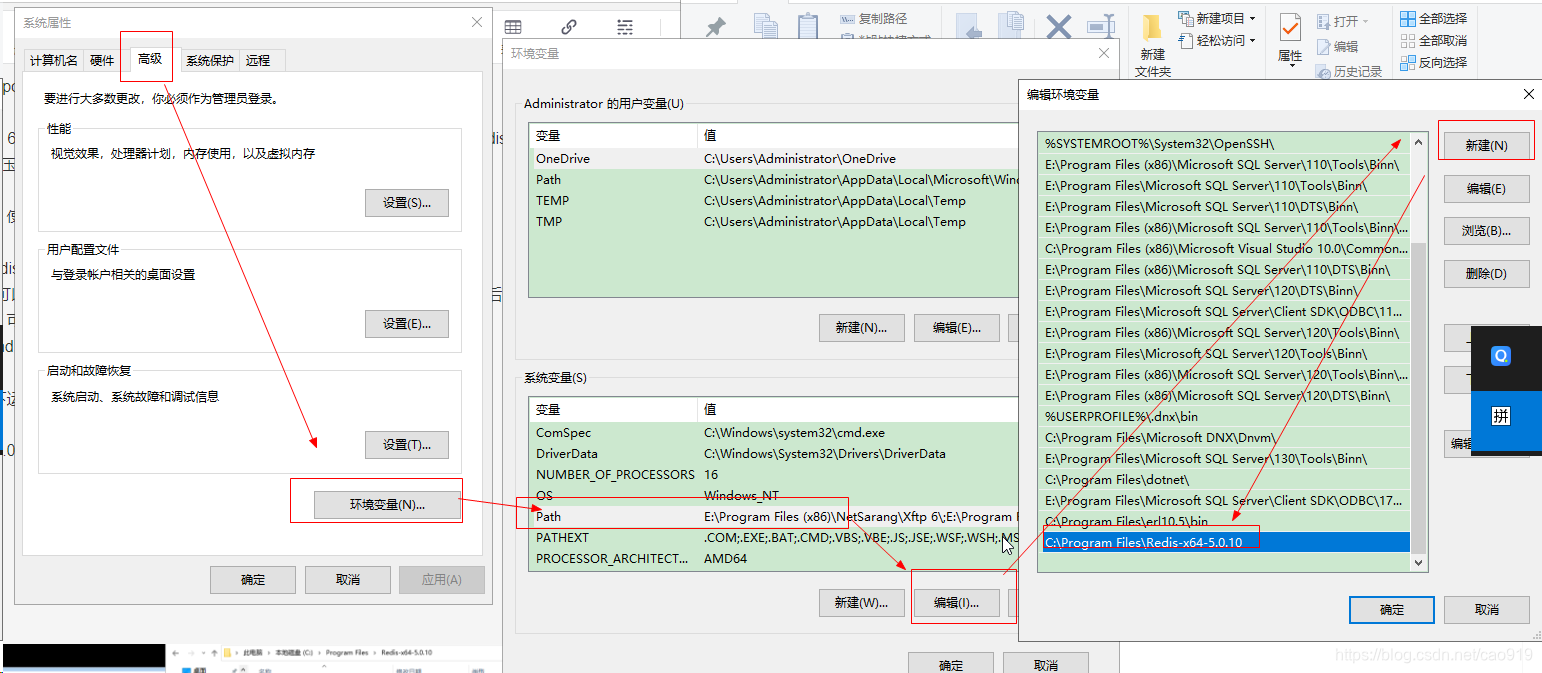Click 浏览(B) in 编辑环境变量 dialog
The width and height of the screenshot is (1542, 673).
point(1487,230)
